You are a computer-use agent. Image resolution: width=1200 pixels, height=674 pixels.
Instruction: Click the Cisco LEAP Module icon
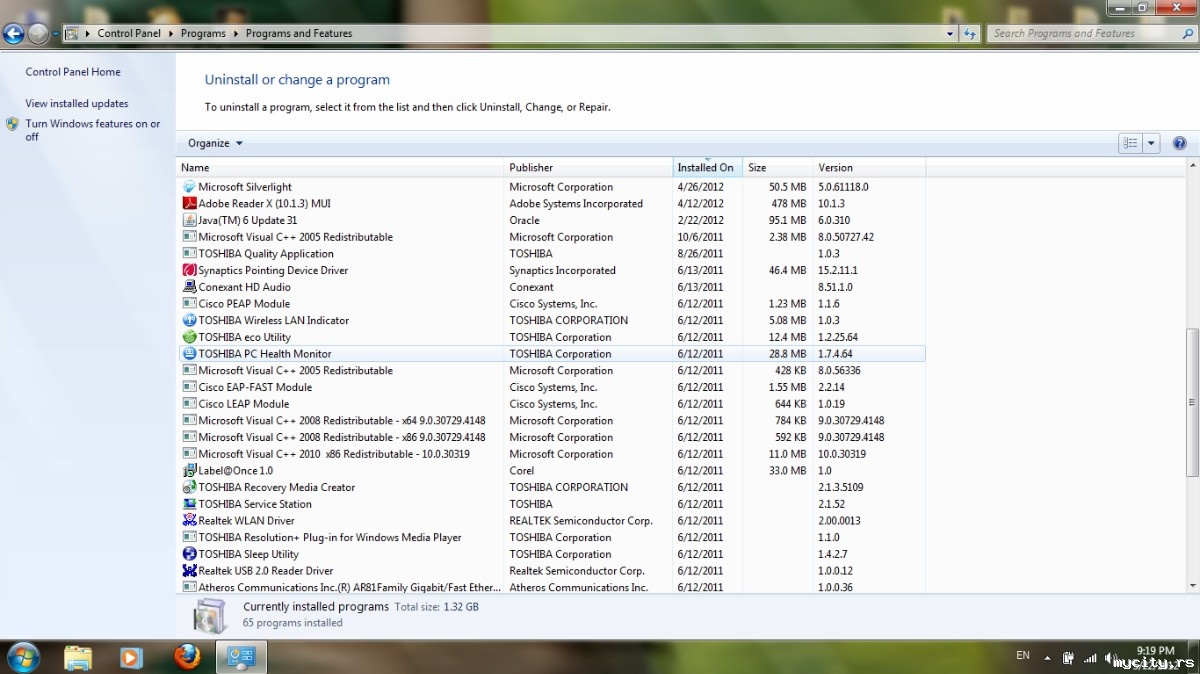click(190, 404)
